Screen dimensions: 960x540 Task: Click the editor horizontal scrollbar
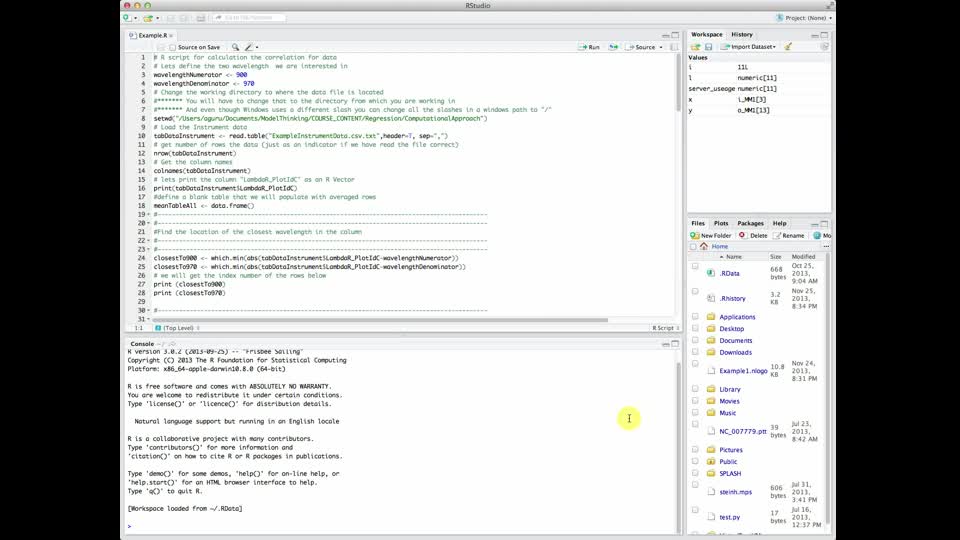coord(380,320)
